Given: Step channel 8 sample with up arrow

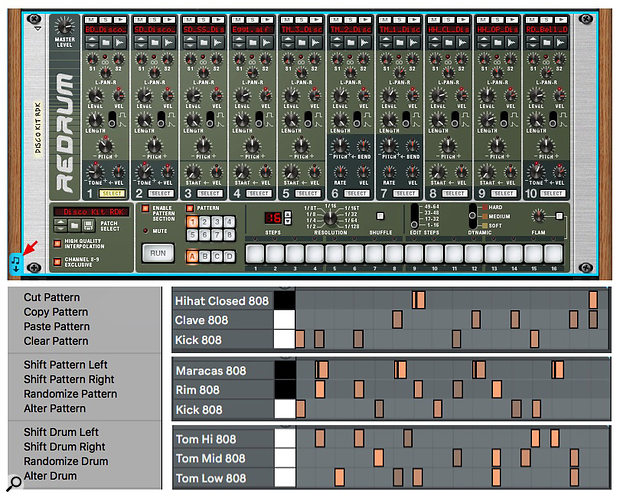Looking at the screenshot, I should [435, 40].
